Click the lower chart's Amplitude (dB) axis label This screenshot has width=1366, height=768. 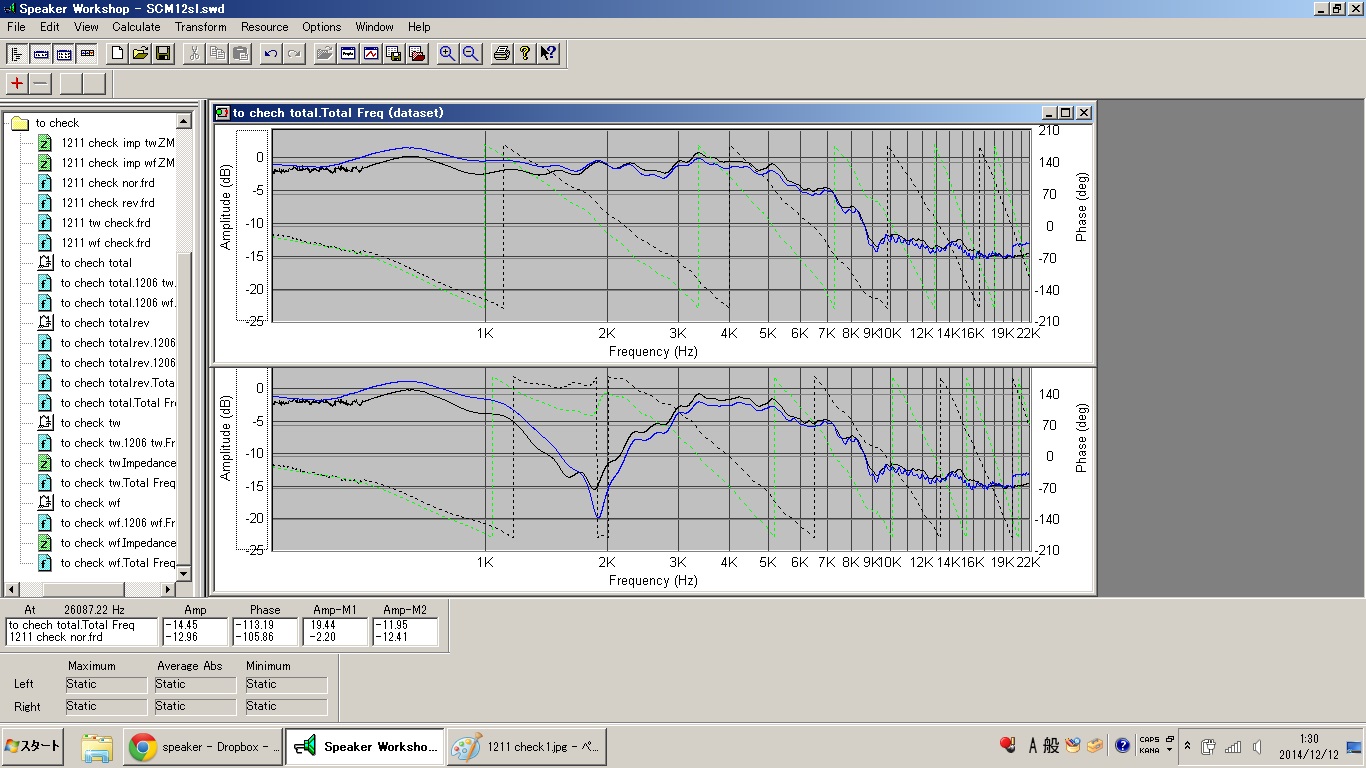pyautogui.click(x=226, y=436)
